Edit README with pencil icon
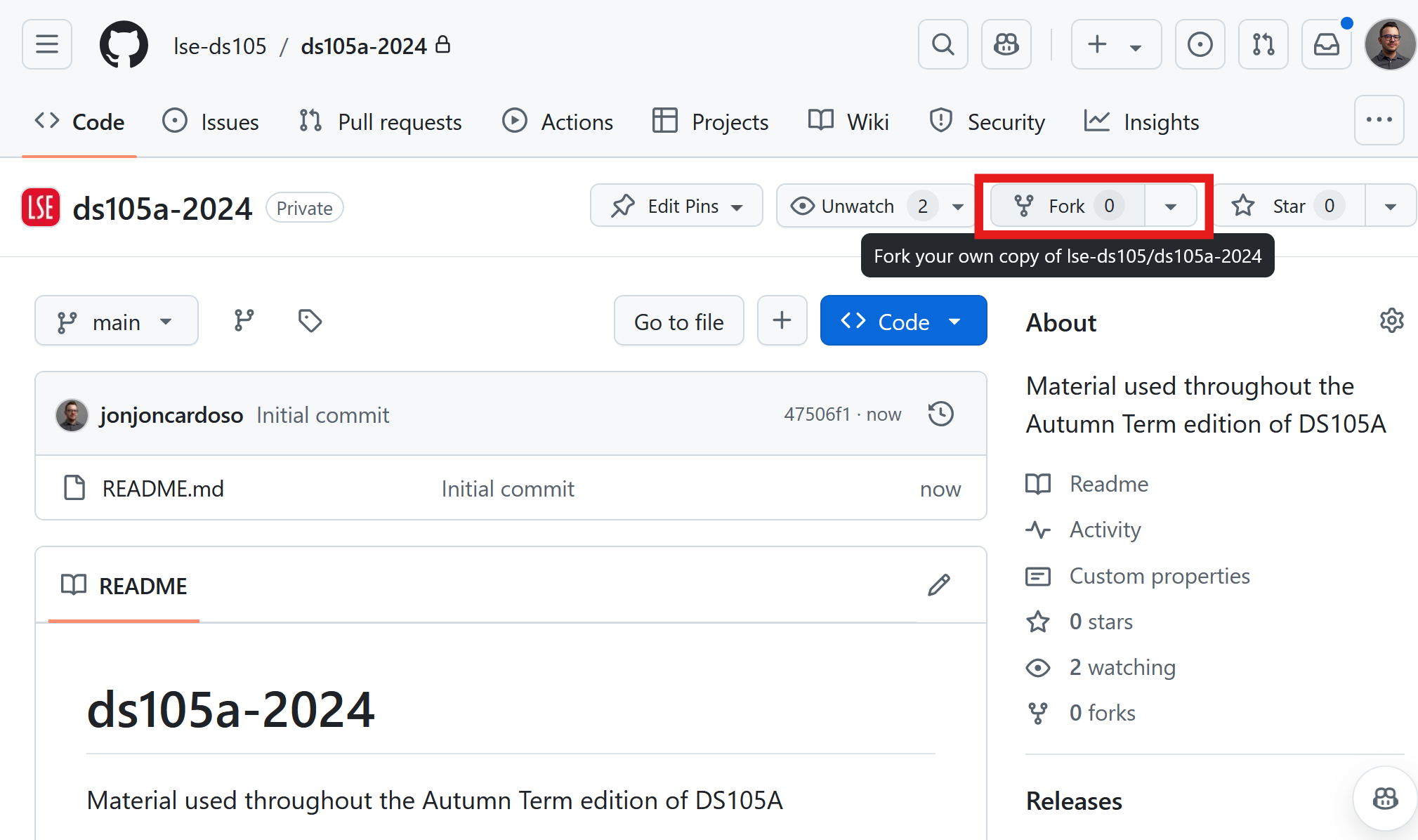This screenshot has width=1418, height=840. (939, 585)
